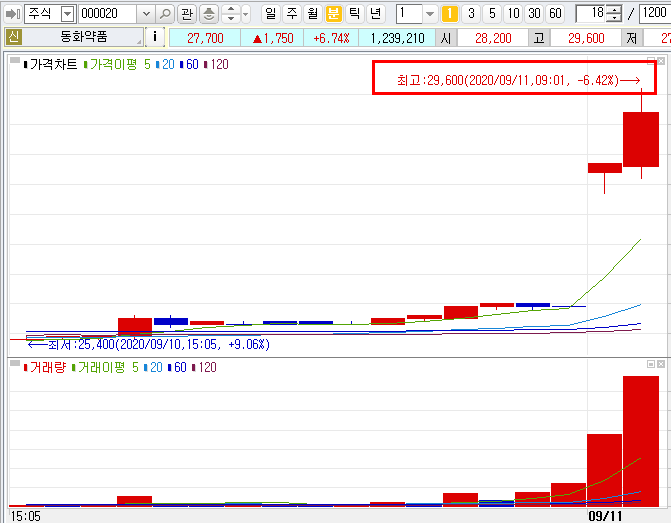Click purple price moving-average 120 legend

[x=217, y=65]
